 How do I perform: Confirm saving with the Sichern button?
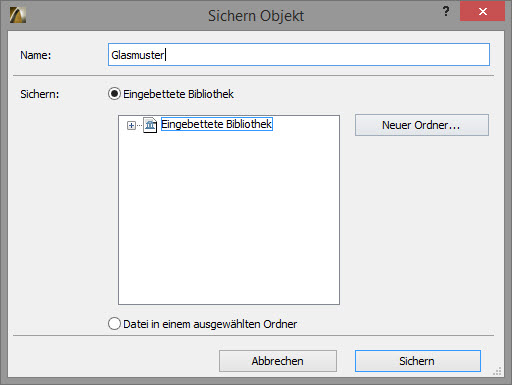coord(418,361)
